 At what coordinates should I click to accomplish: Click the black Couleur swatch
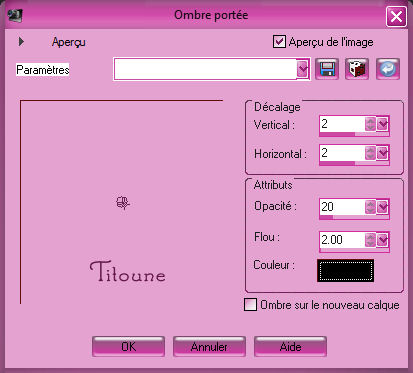click(345, 271)
